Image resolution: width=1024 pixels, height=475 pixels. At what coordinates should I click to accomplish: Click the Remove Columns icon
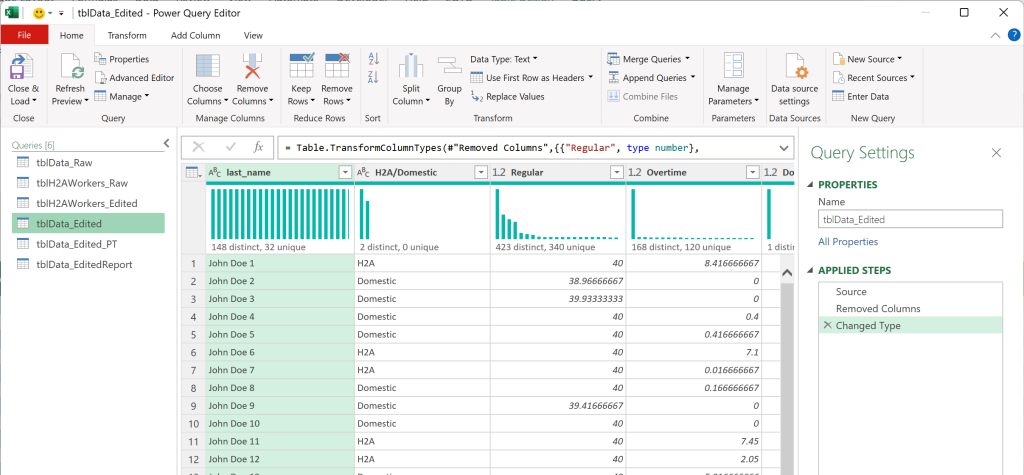(x=252, y=67)
